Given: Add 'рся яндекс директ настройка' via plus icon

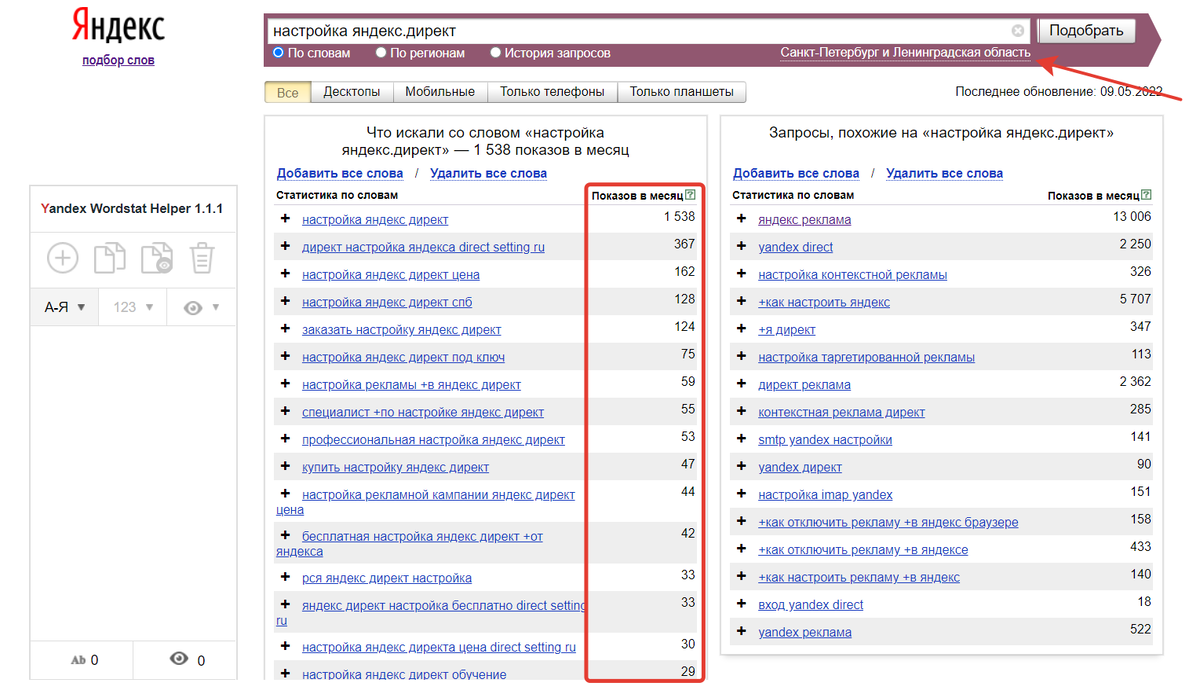Looking at the screenshot, I should (285, 577).
